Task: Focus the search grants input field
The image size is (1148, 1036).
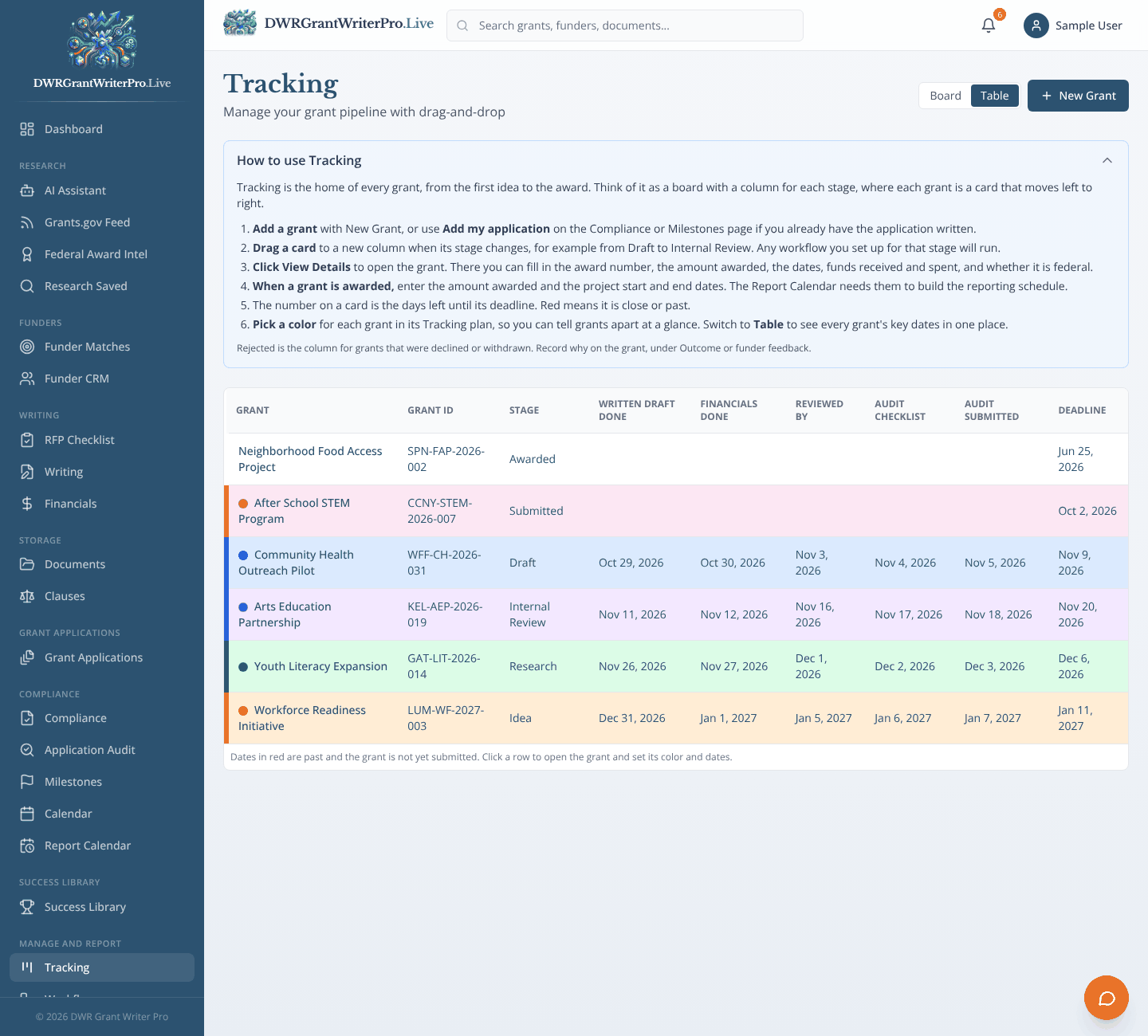Action: pyautogui.click(x=625, y=26)
